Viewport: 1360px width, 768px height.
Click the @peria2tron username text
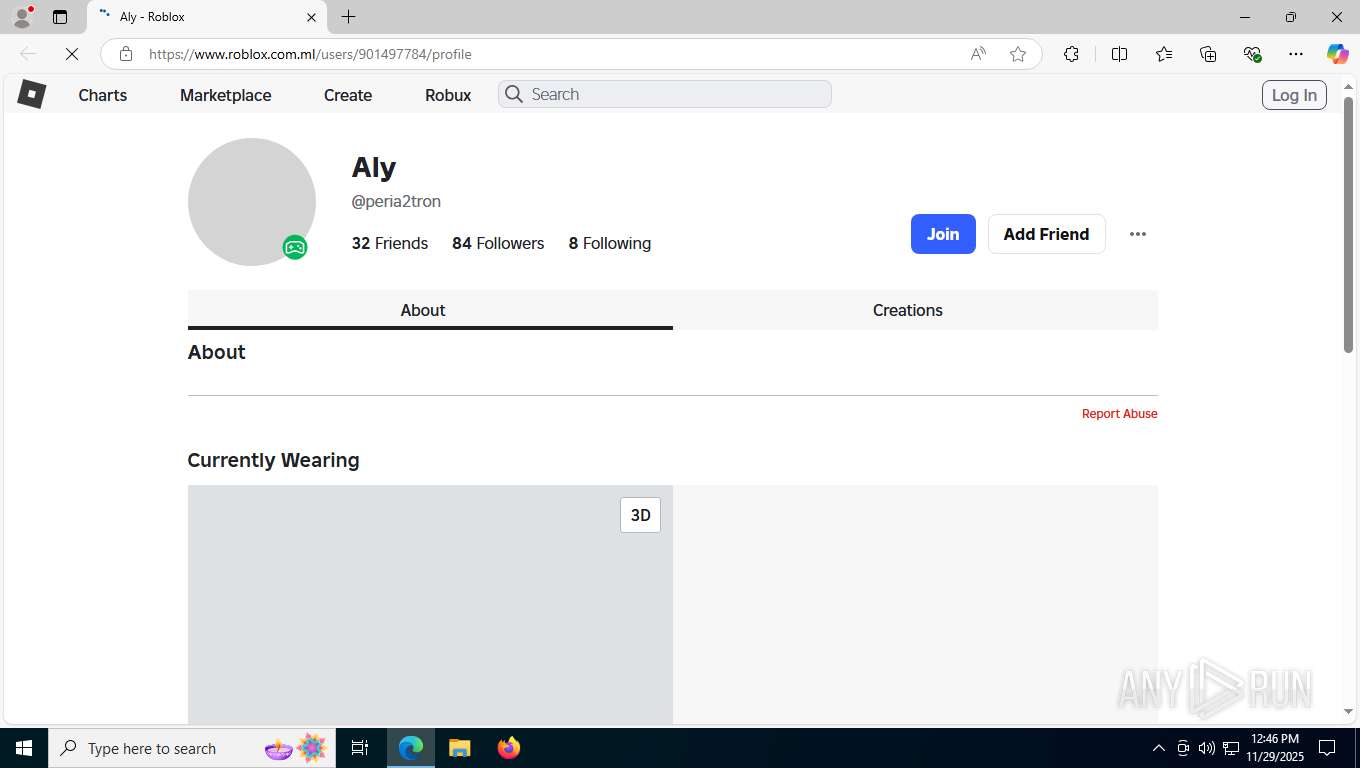point(396,201)
